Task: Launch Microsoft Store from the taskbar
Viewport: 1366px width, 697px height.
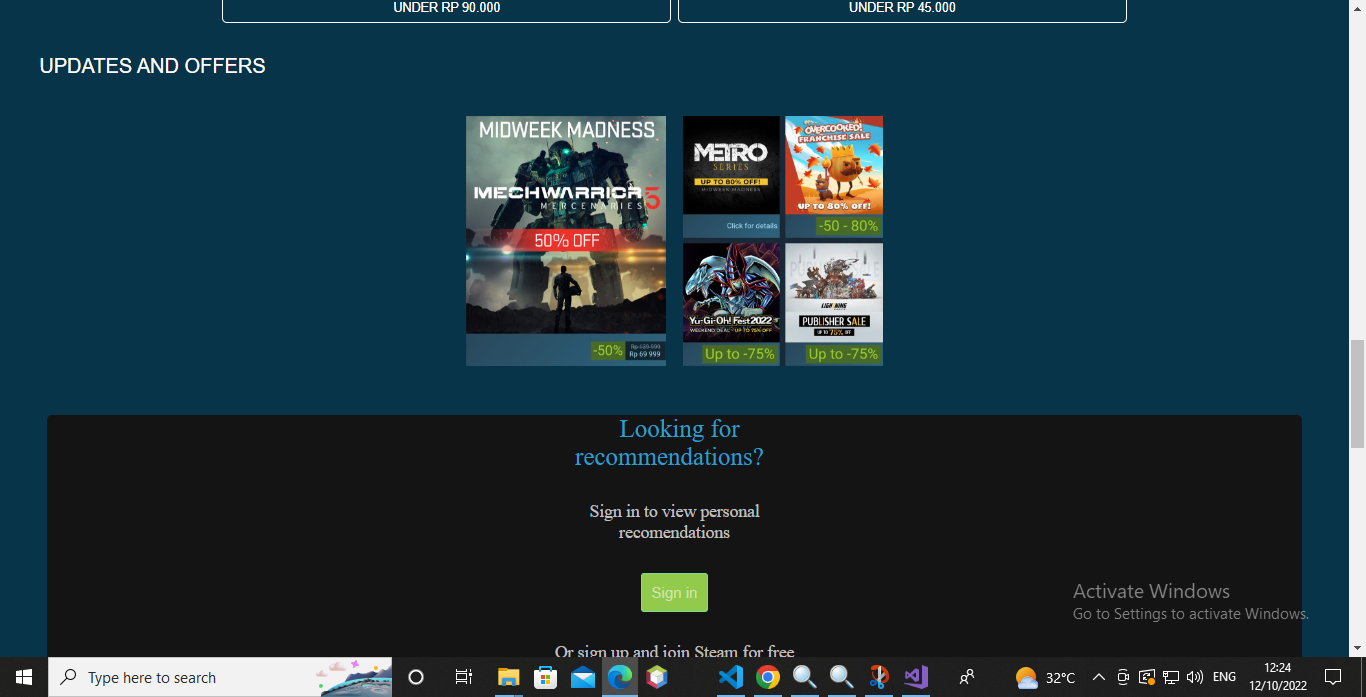Action: click(x=545, y=677)
